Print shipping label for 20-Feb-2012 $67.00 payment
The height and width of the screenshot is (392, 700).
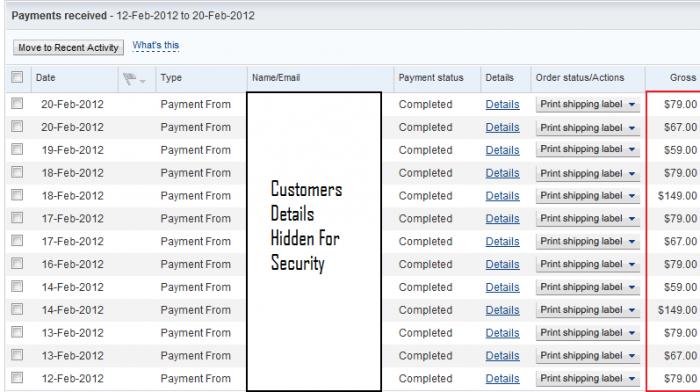click(581, 127)
